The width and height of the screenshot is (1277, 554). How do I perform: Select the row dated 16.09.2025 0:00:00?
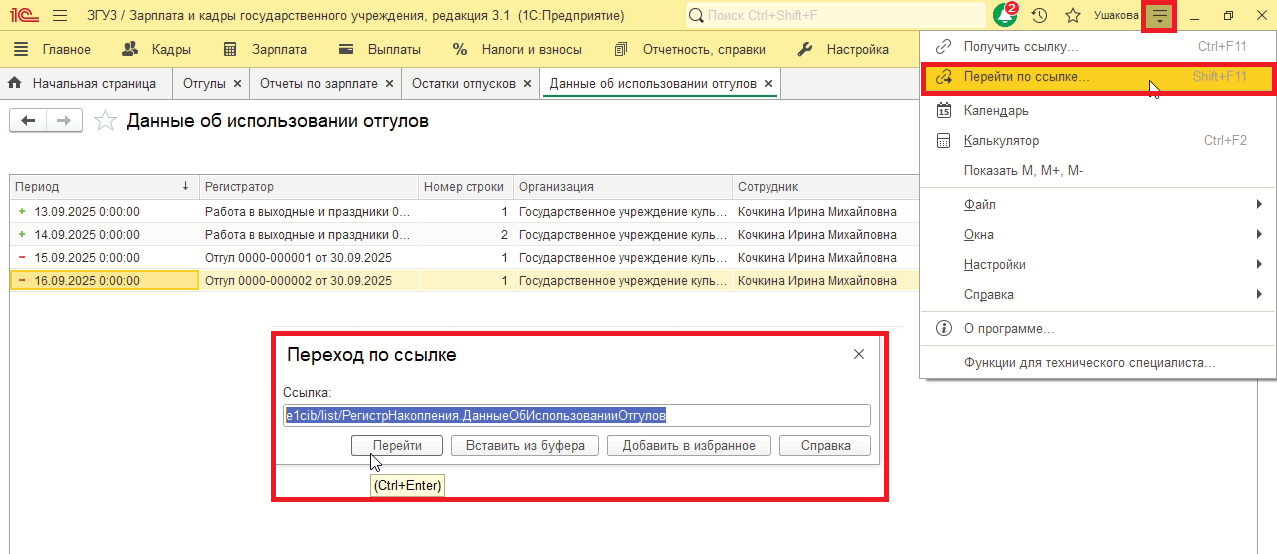[464, 281]
